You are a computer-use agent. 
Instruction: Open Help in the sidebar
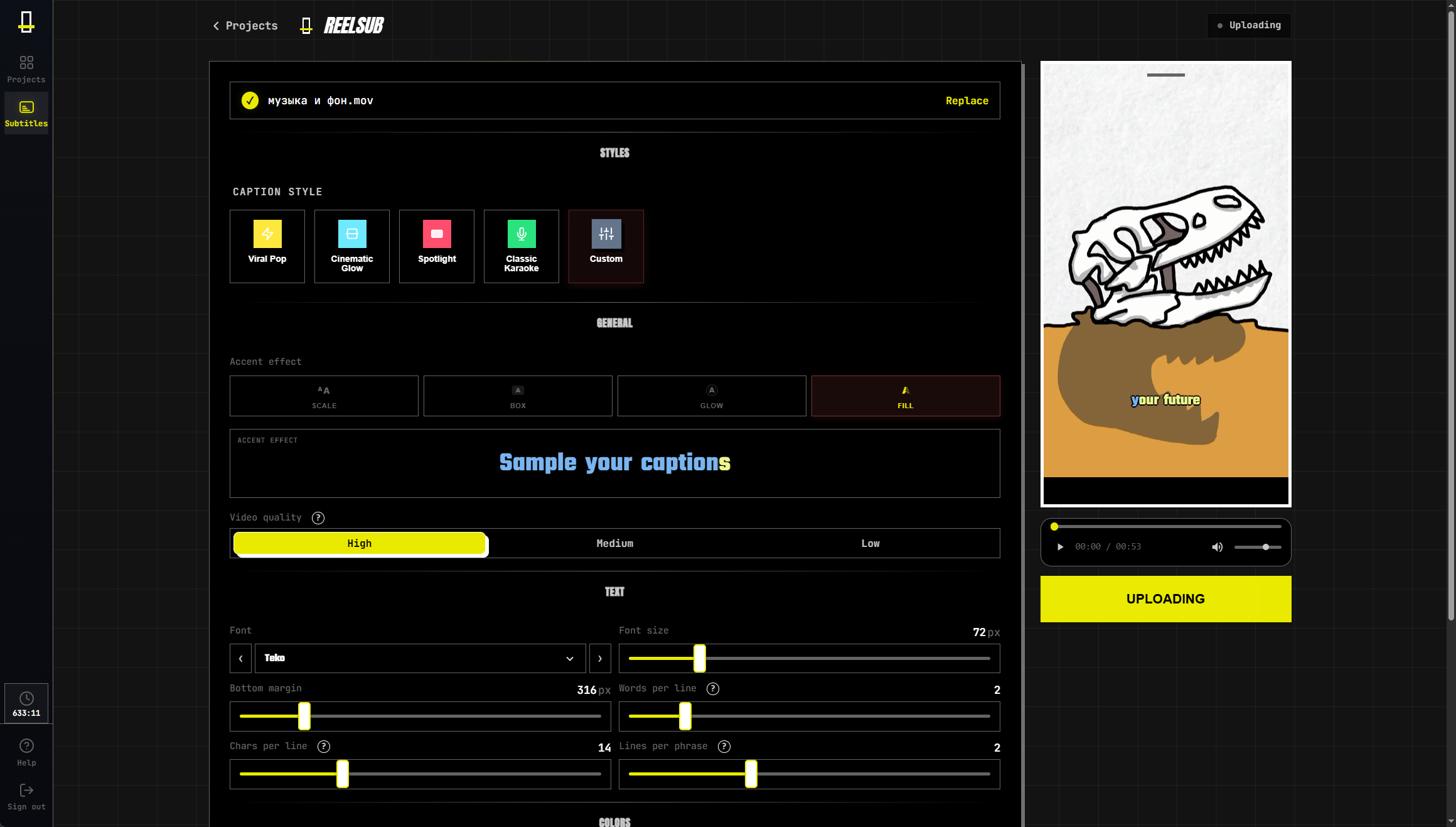point(26,752)
